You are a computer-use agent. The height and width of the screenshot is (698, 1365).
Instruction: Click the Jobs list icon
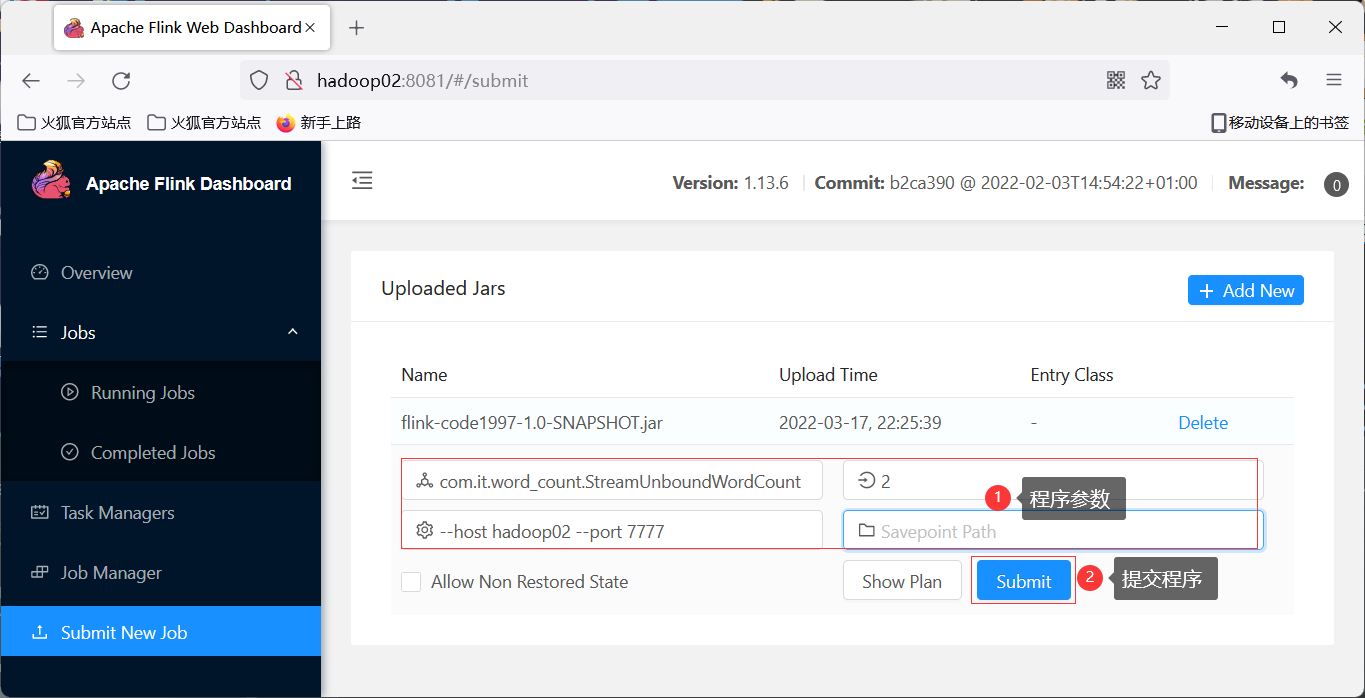coord(40,332)
